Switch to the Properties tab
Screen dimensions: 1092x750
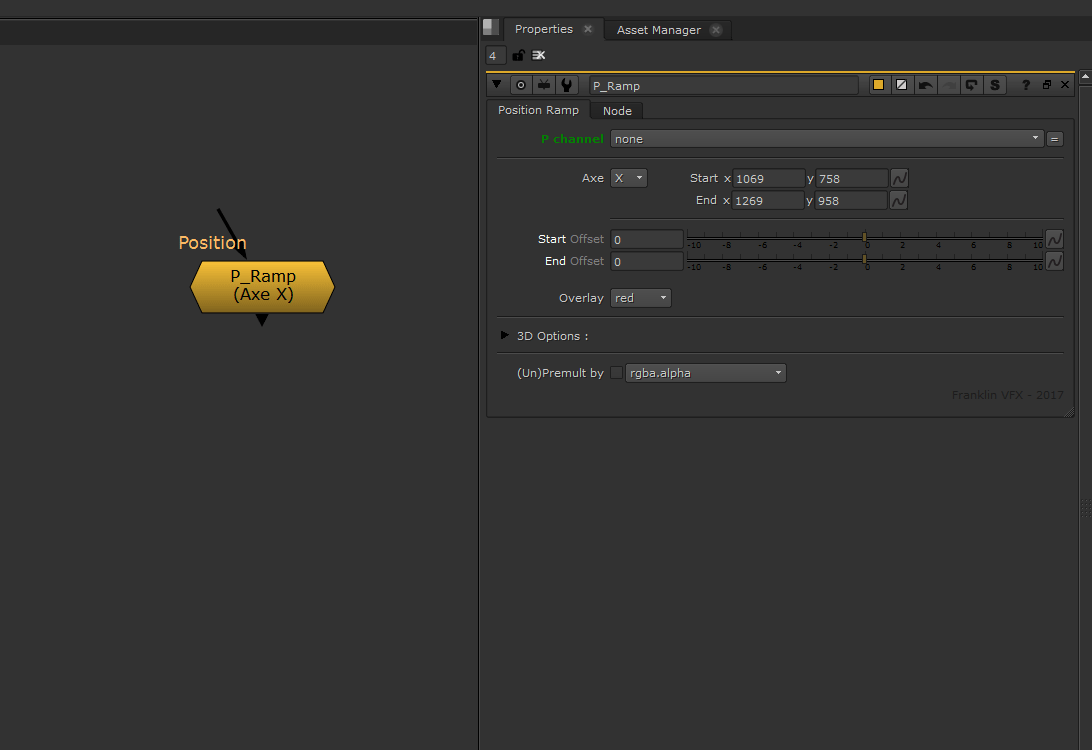coord(543,29)
